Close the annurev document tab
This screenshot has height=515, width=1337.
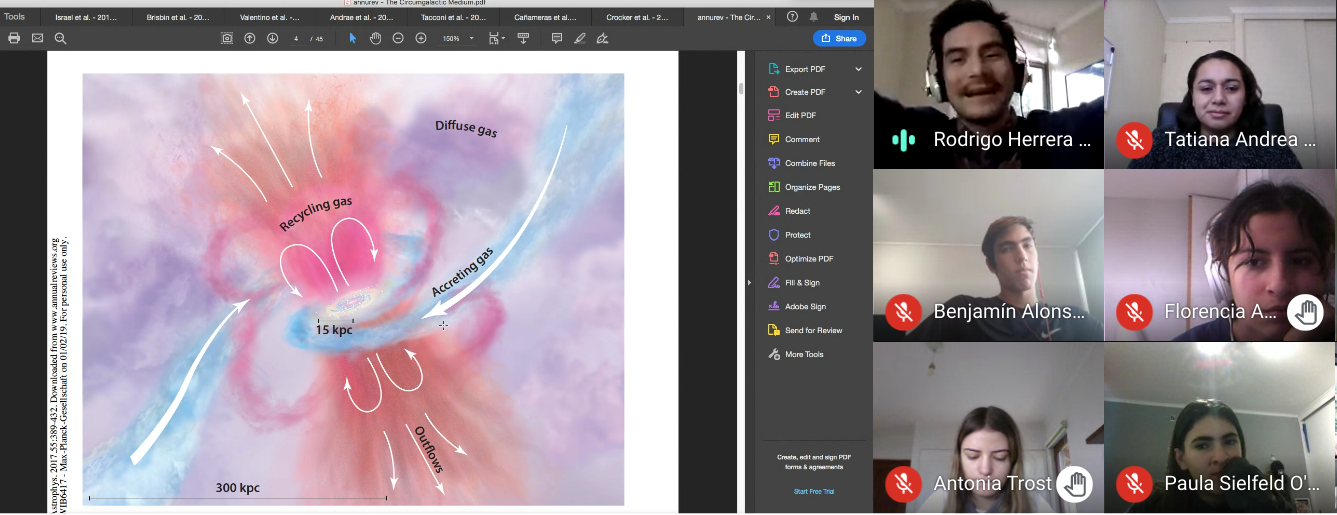[x=768, y=17]
